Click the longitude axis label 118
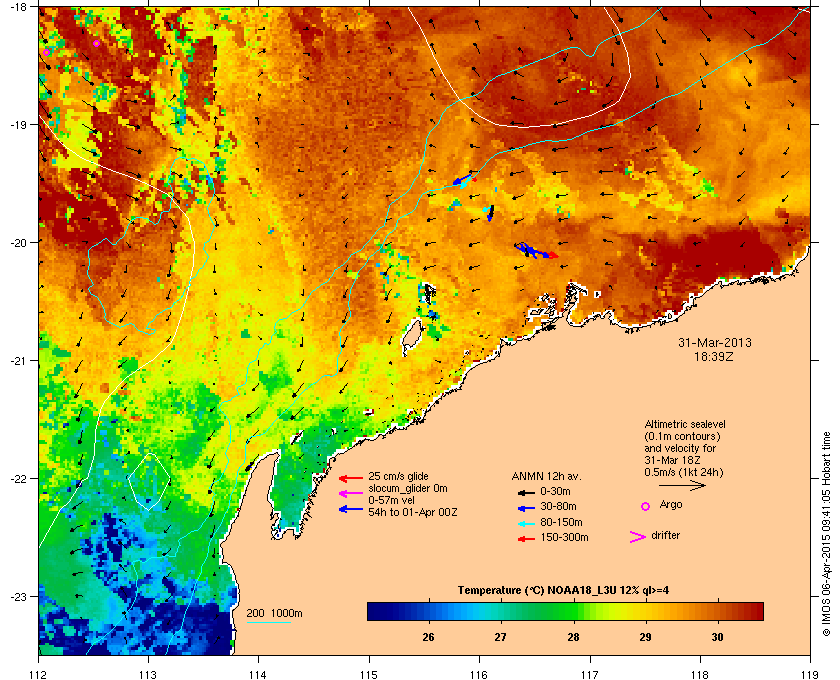 click(x=700, y=674)
